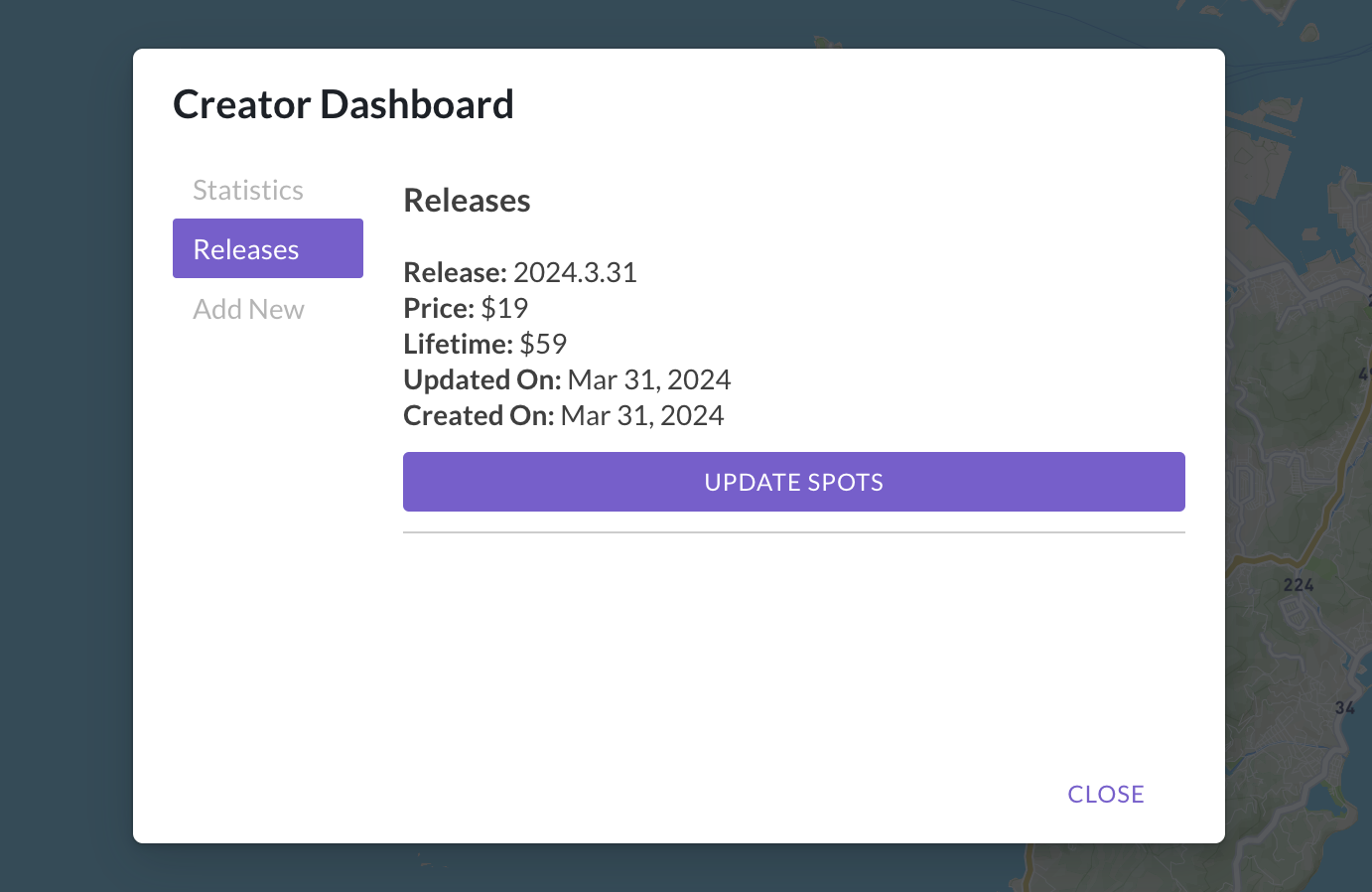
Task: Click the $19 price value
Action: click(504, 308)
